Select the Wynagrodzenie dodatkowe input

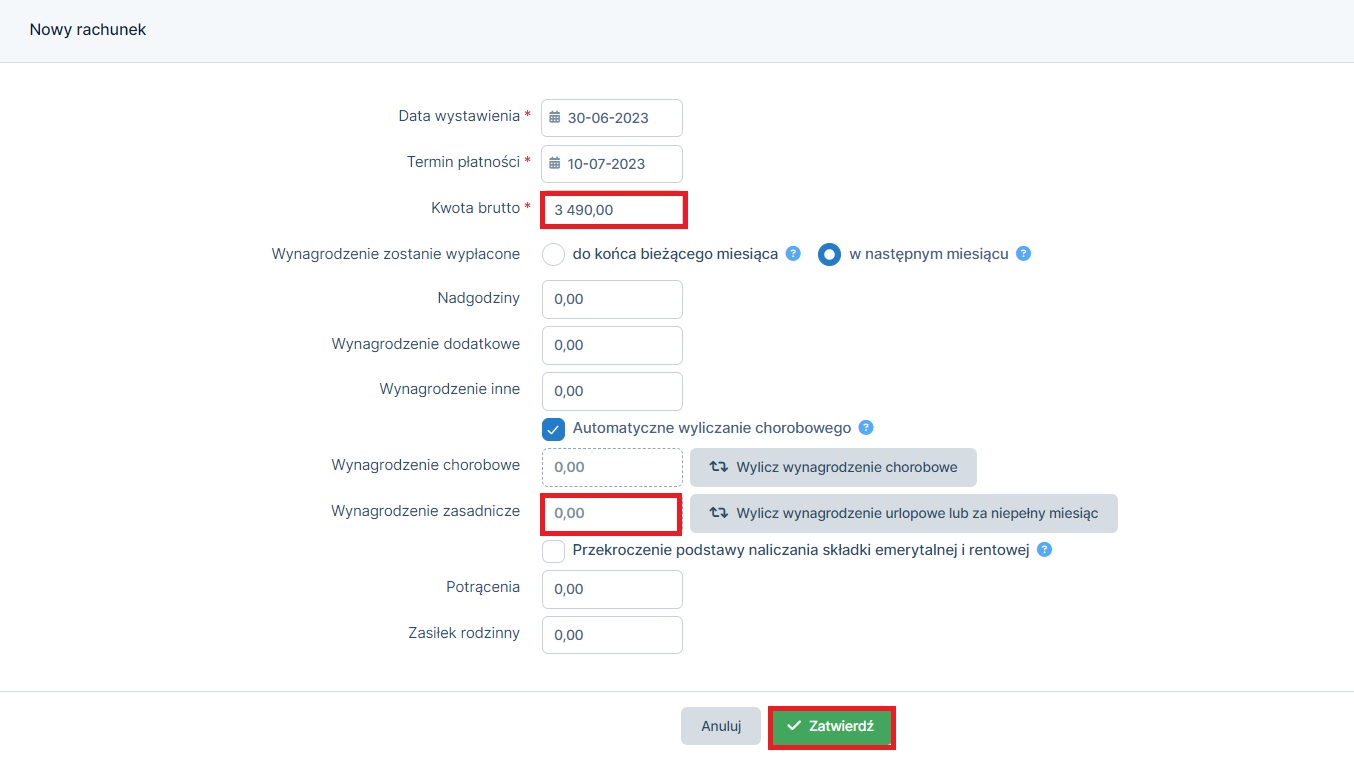pyautogui.click(x=612, y=345)
